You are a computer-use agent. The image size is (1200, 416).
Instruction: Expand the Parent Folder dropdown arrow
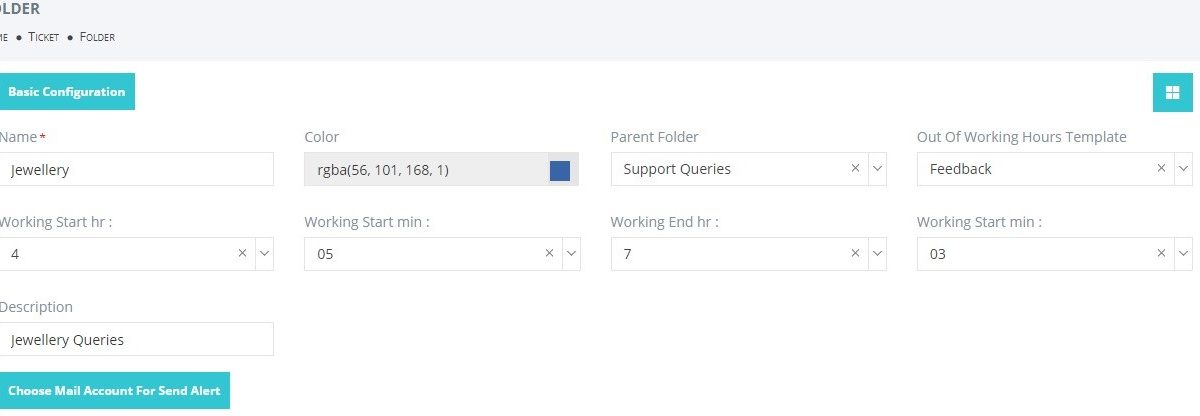click(877, 169)
